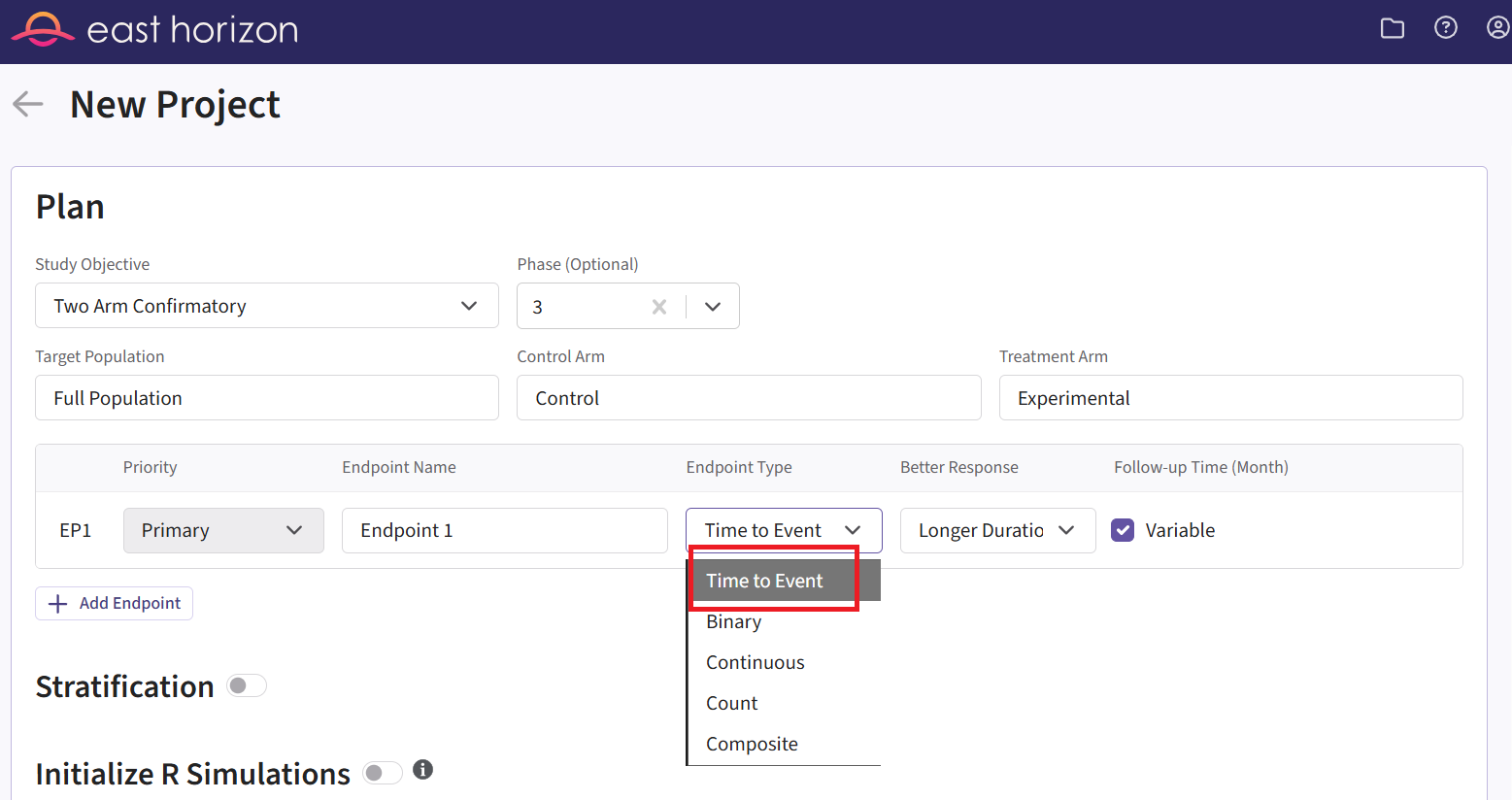Open the user account profile icon

pyautogui.click(x=1497, y=28)
